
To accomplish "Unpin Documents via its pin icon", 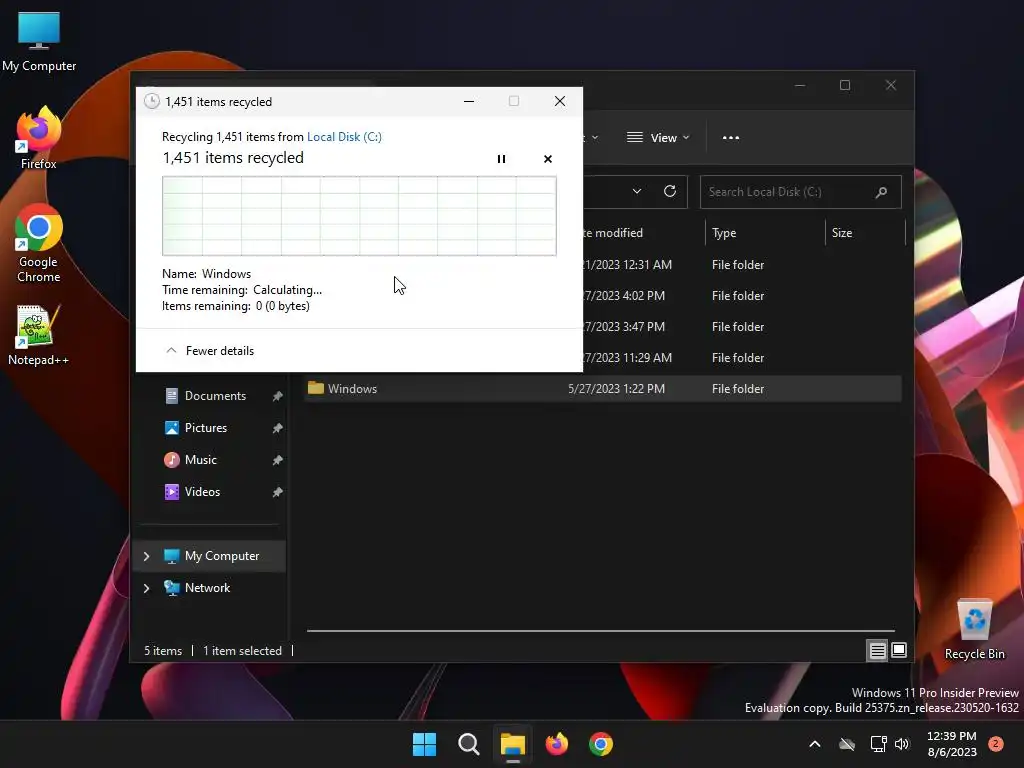I will click(x=277, y=396).
